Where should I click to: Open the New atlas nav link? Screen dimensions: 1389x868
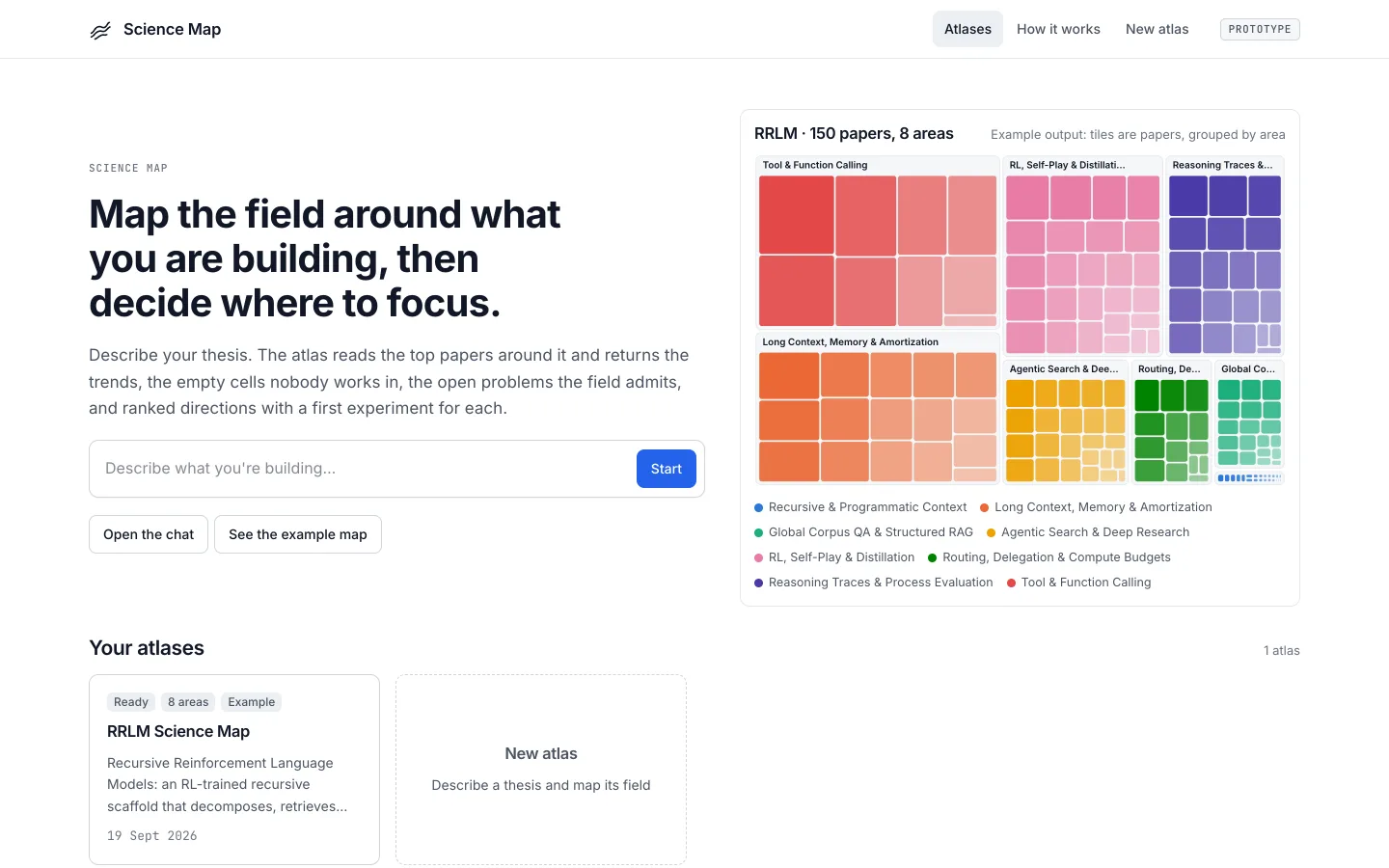pyautogui.click(x=1157, y=29)
